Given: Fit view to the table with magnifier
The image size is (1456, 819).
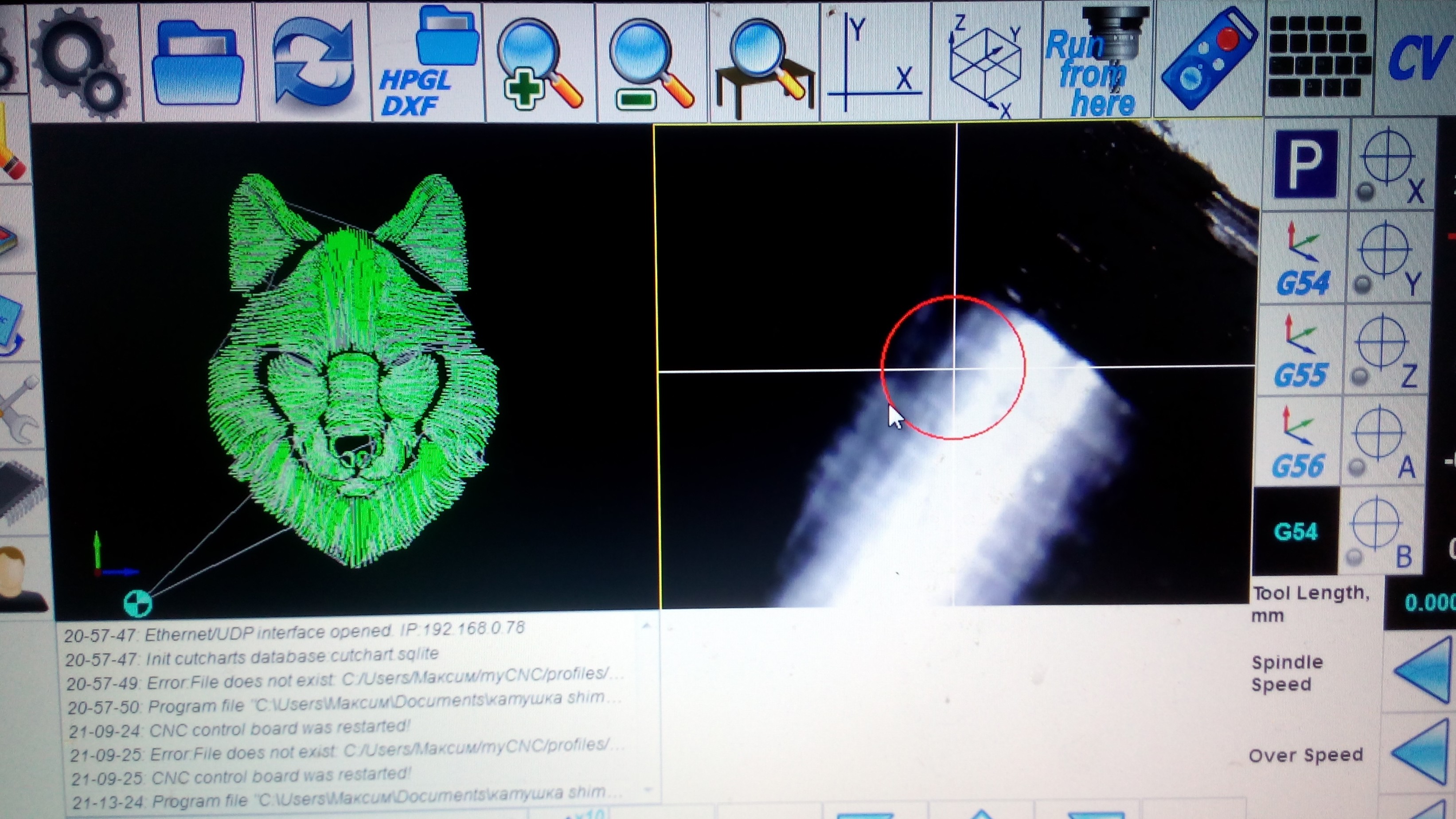Looking at the screenshot, I should pos(764,64).
